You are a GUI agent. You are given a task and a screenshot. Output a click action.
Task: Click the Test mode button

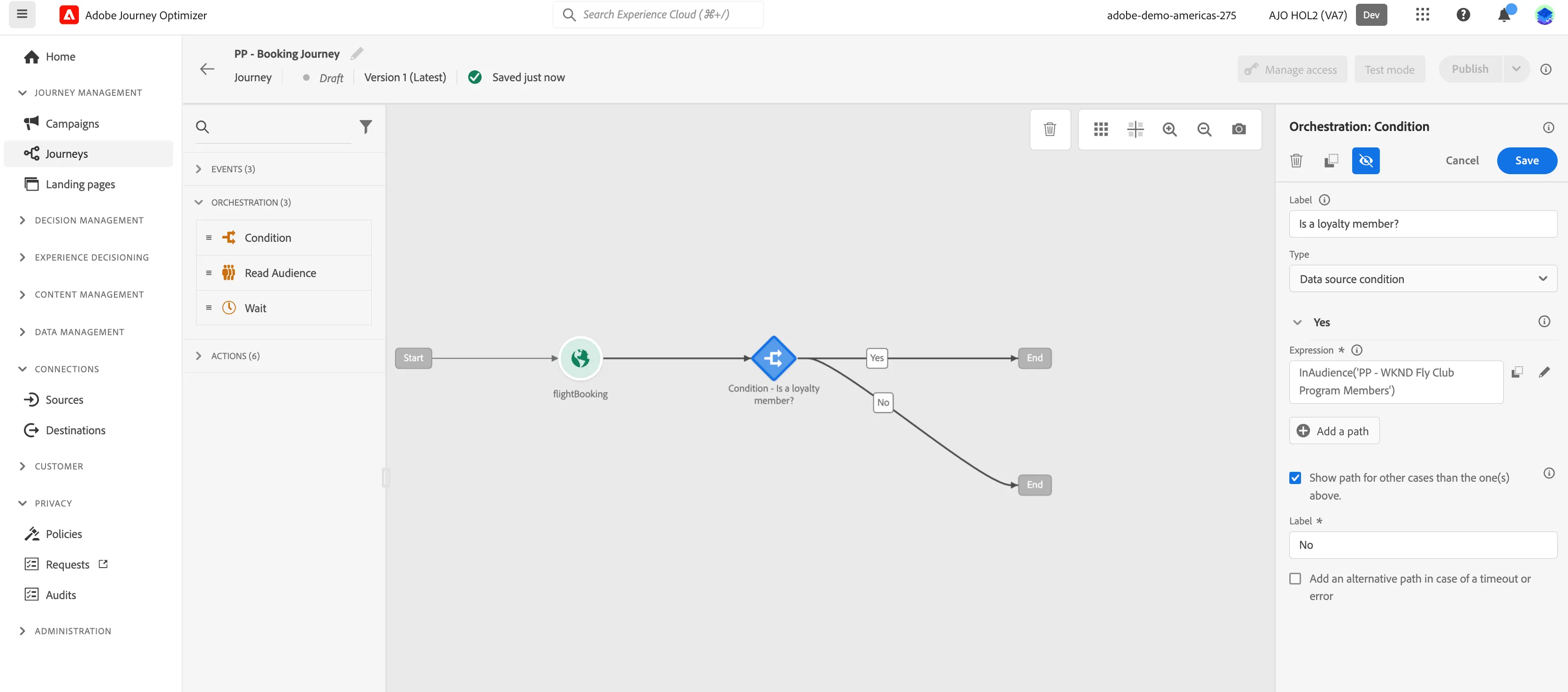[x=1389, y=69]
